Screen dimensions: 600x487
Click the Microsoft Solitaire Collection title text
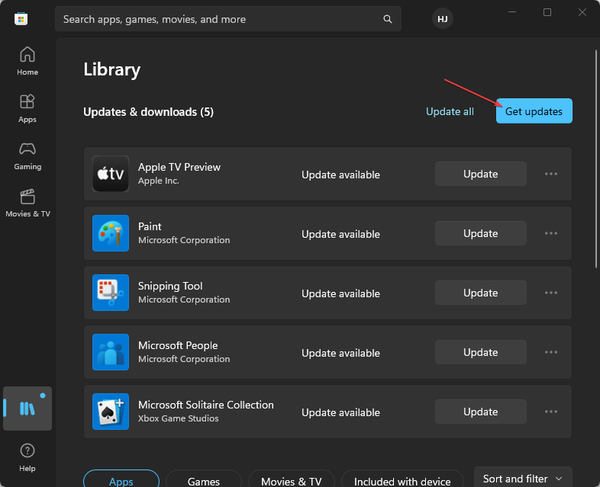pos(206,405)
